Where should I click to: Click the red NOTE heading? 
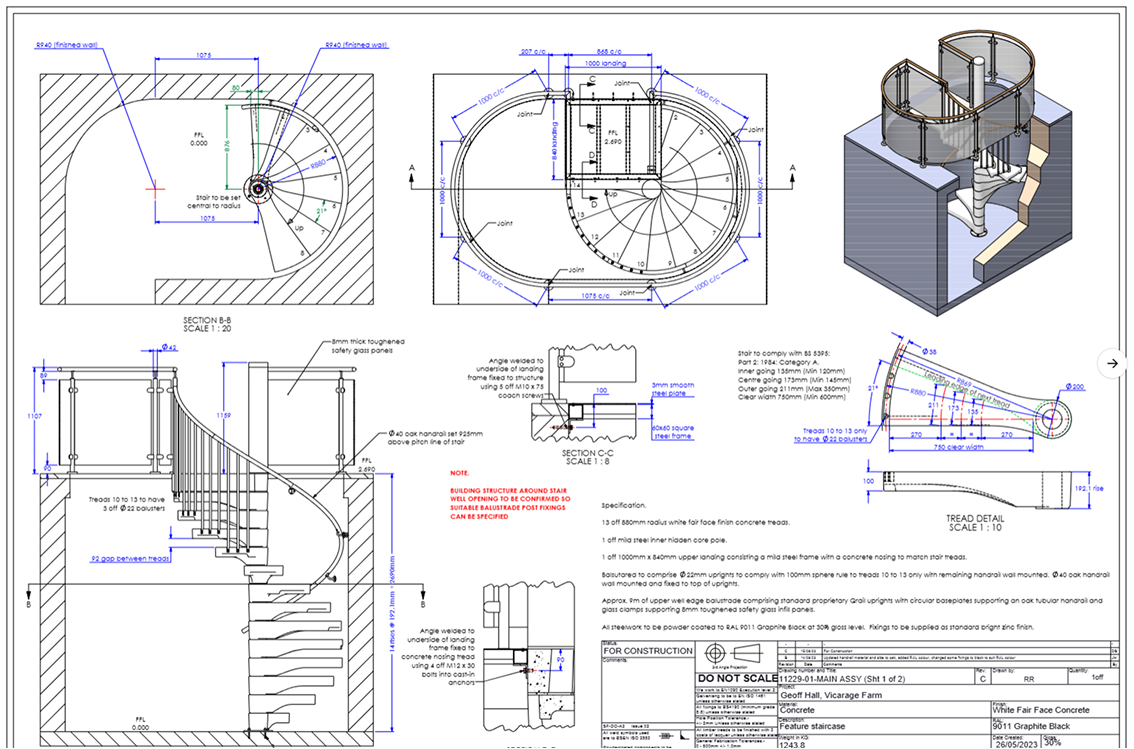(459, 473)
